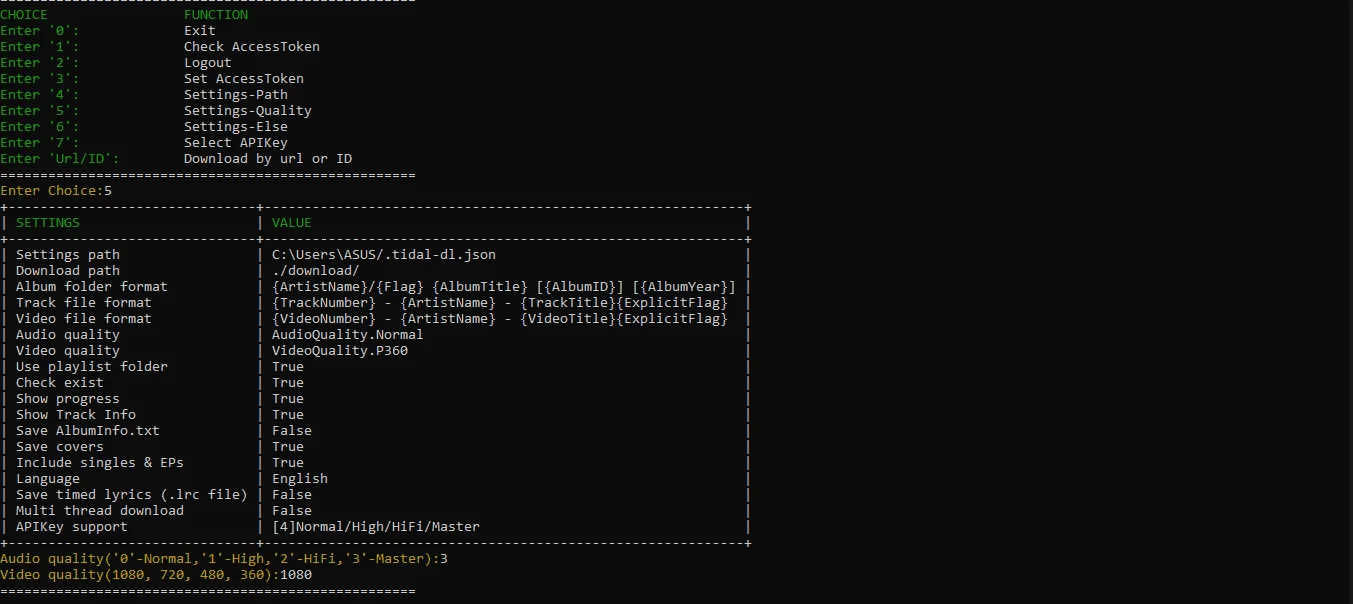Click the value starting with {VideoNumber}
Viewport: 1353px width, 604px height.
pyautogui.click(x=500, y=319)
